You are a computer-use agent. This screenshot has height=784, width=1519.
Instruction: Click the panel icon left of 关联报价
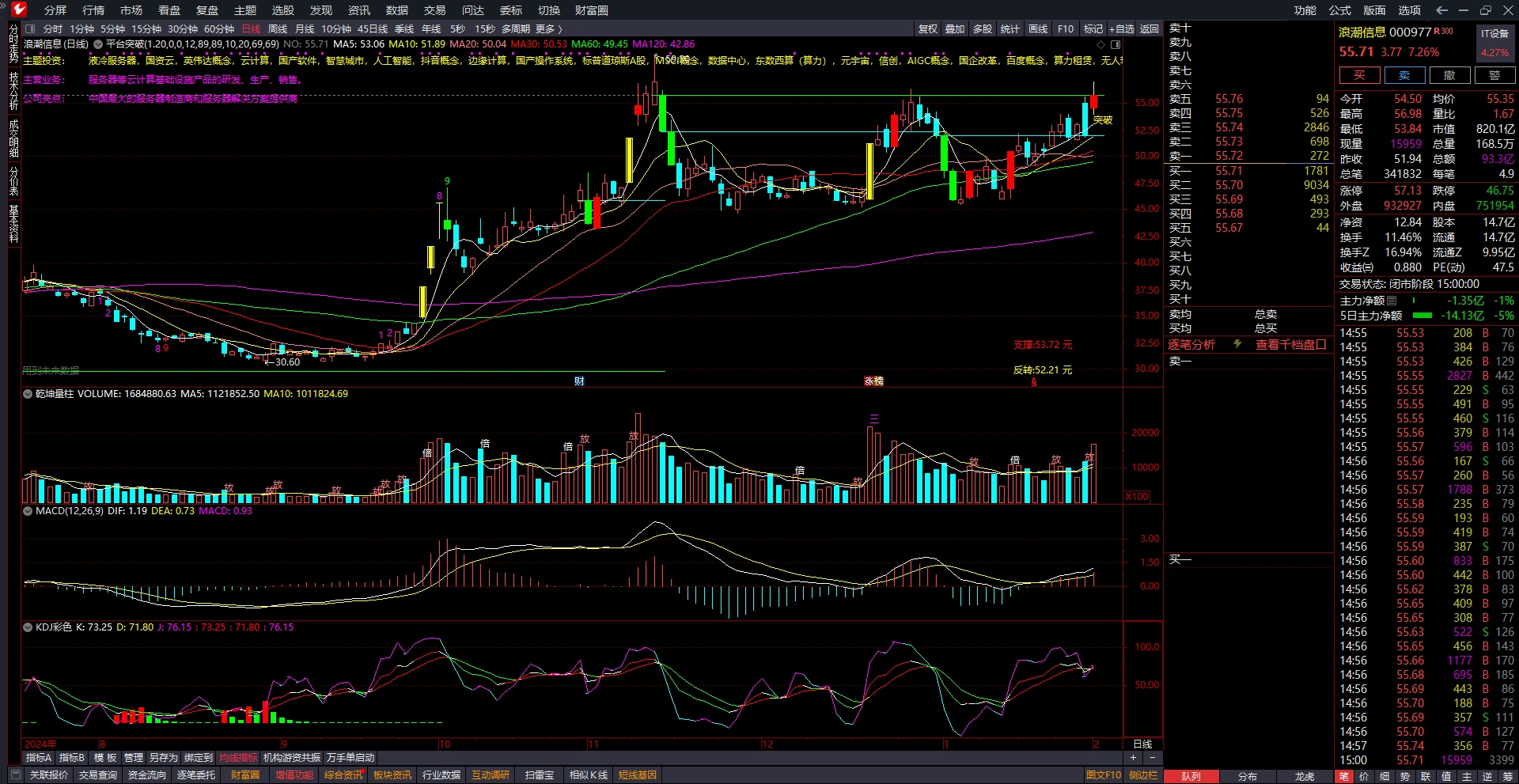[15, 775]
